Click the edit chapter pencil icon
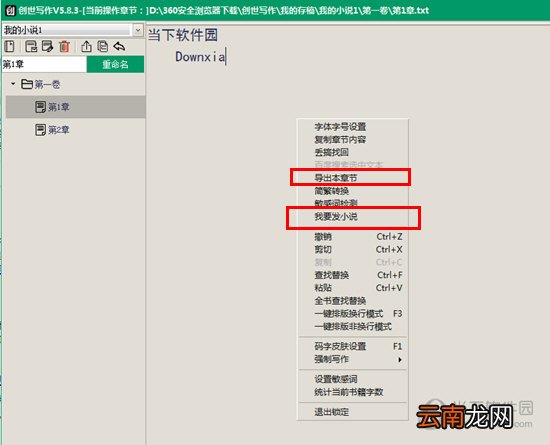Image resolution: width=550 pixels, height=445 pixels. 47,46
